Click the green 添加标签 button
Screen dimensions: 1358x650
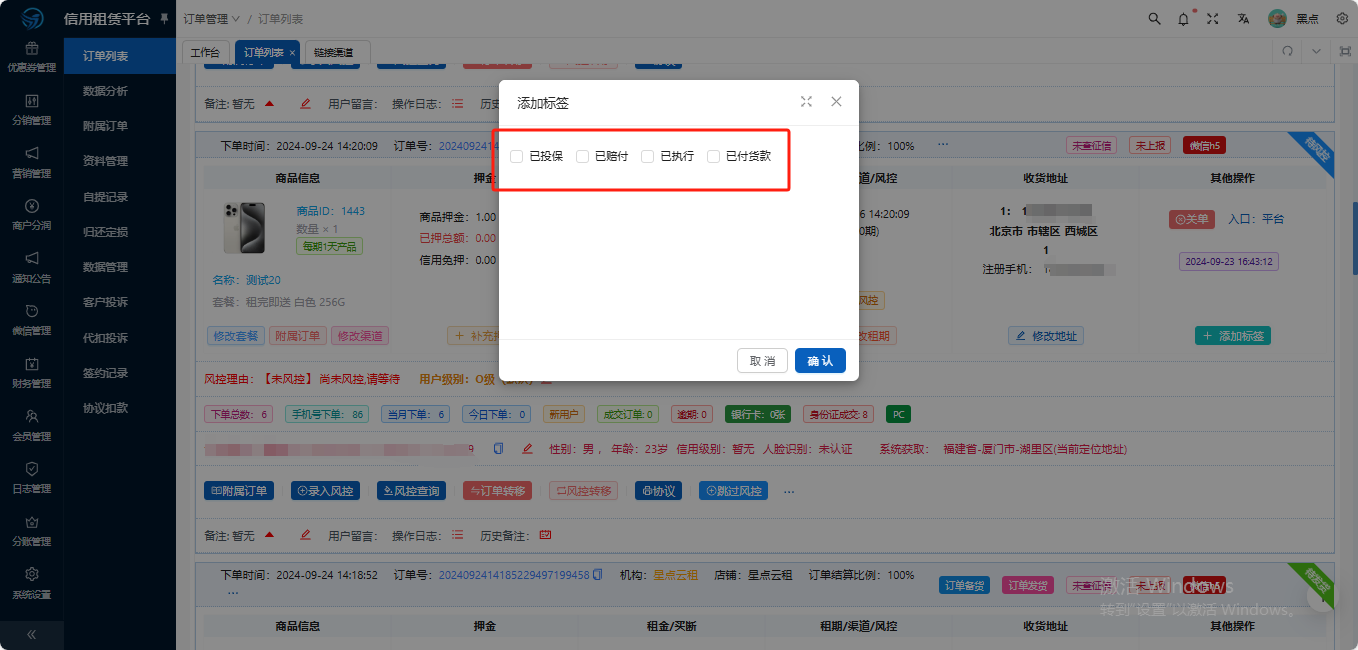pyautogui.click(x=1232, y=336)
